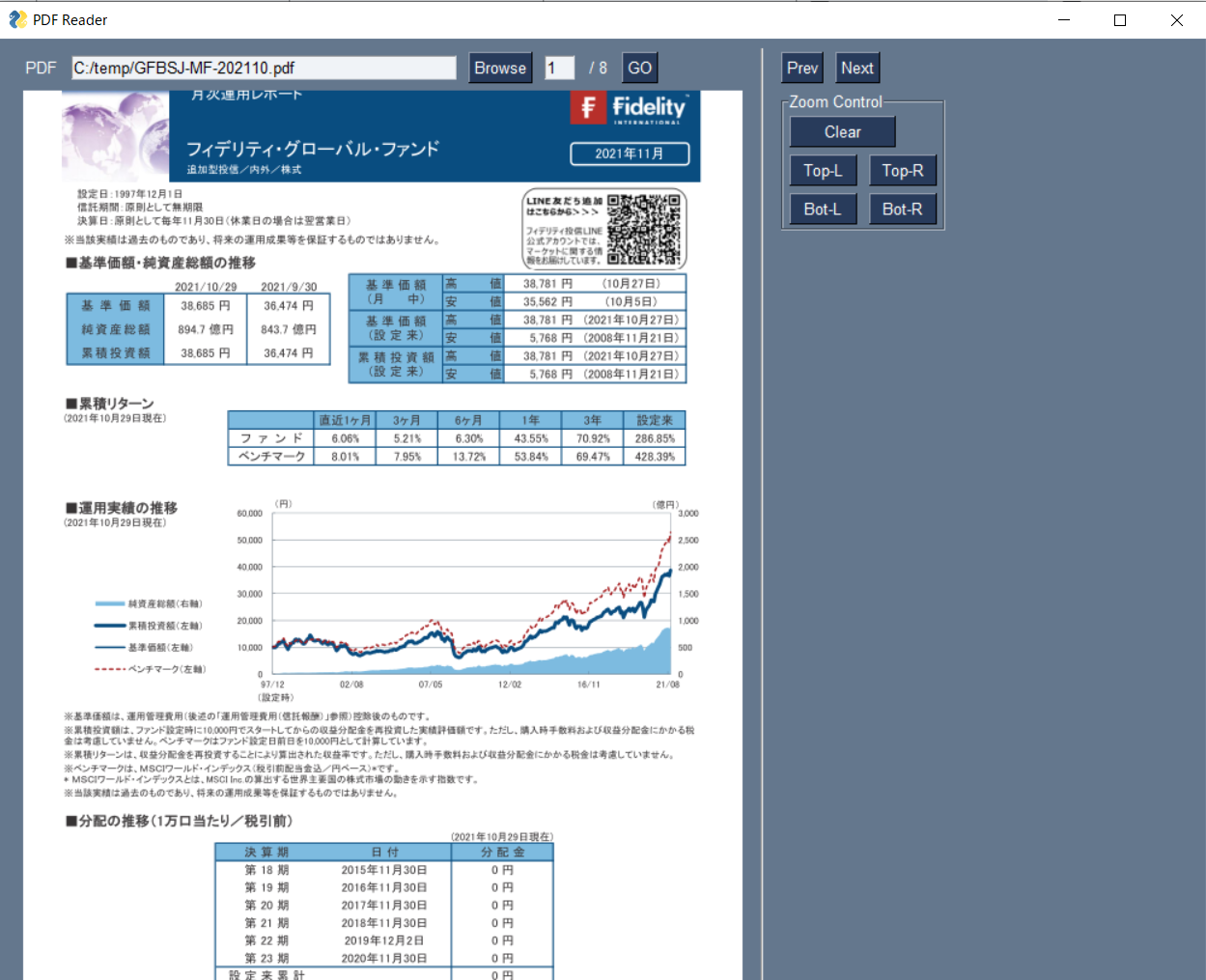1206x980 pixels.
Task: Close the PDF Reader window
Action: click(x=1177, y=19)
